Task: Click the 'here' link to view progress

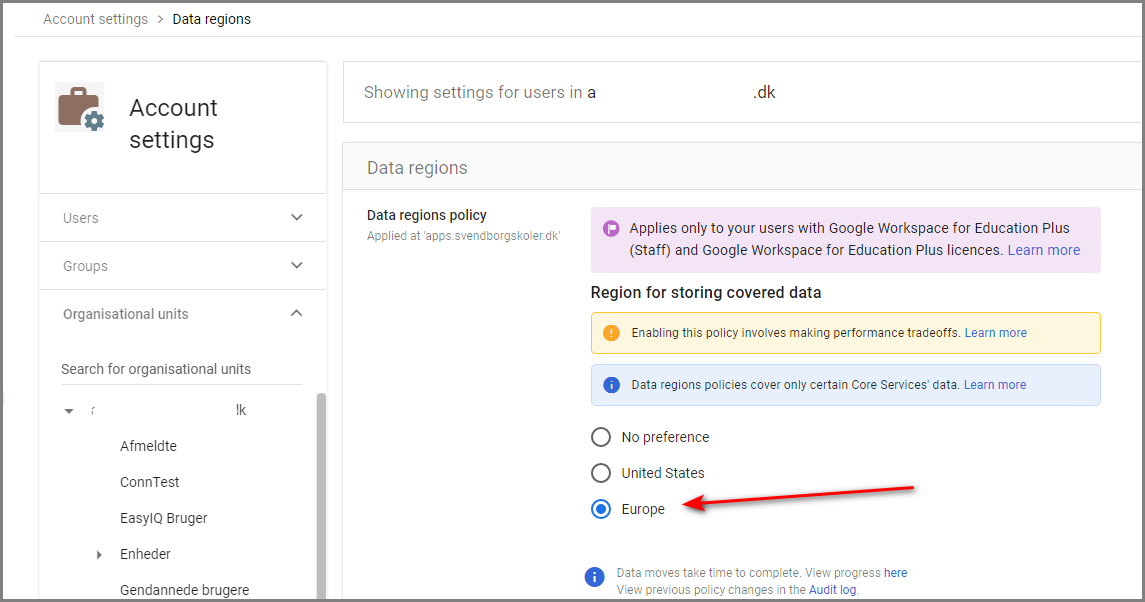Action: 895,573
